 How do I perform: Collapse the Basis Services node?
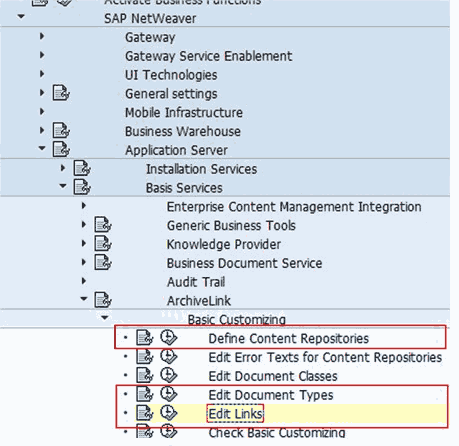[x=63, y=186]
